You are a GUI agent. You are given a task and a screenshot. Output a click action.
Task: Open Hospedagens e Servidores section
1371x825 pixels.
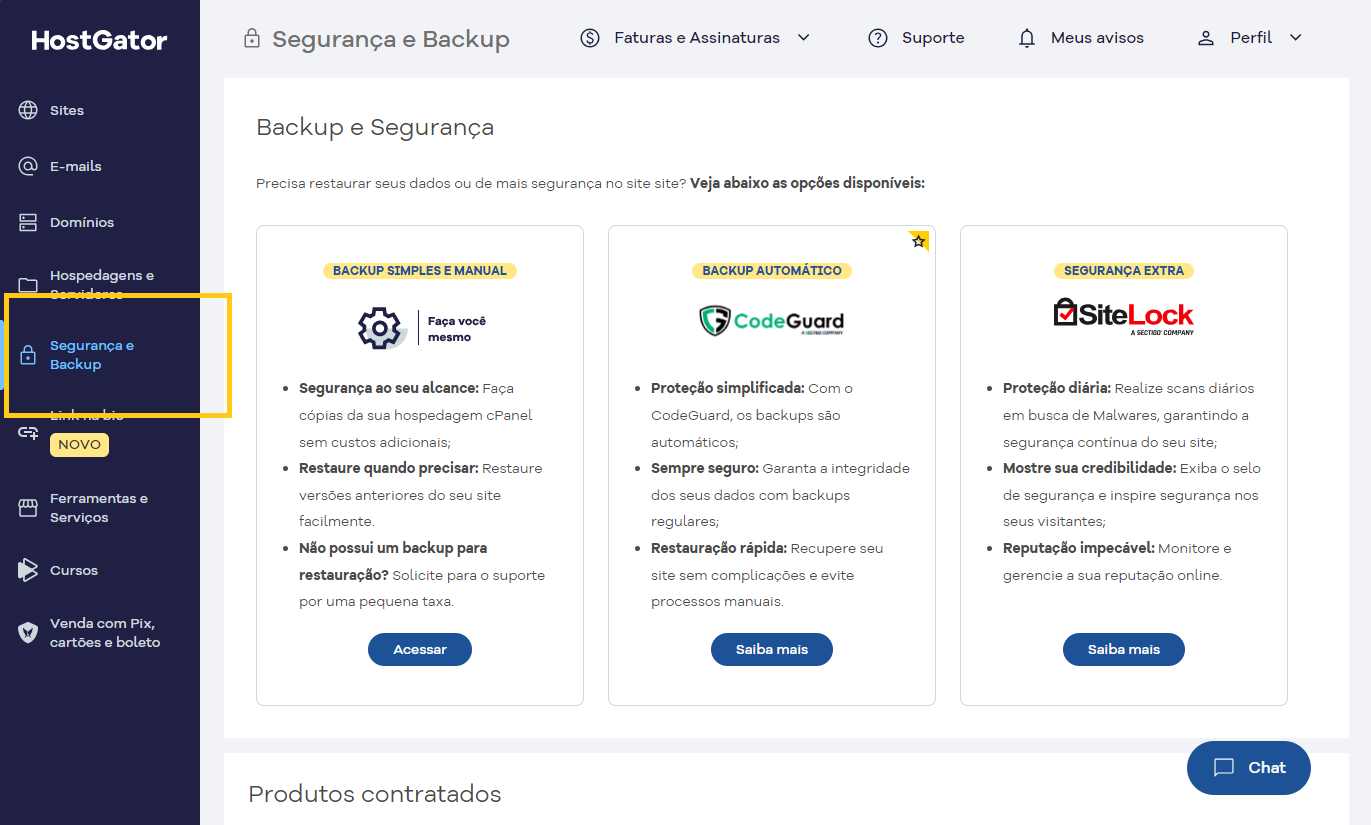(100, 284)
